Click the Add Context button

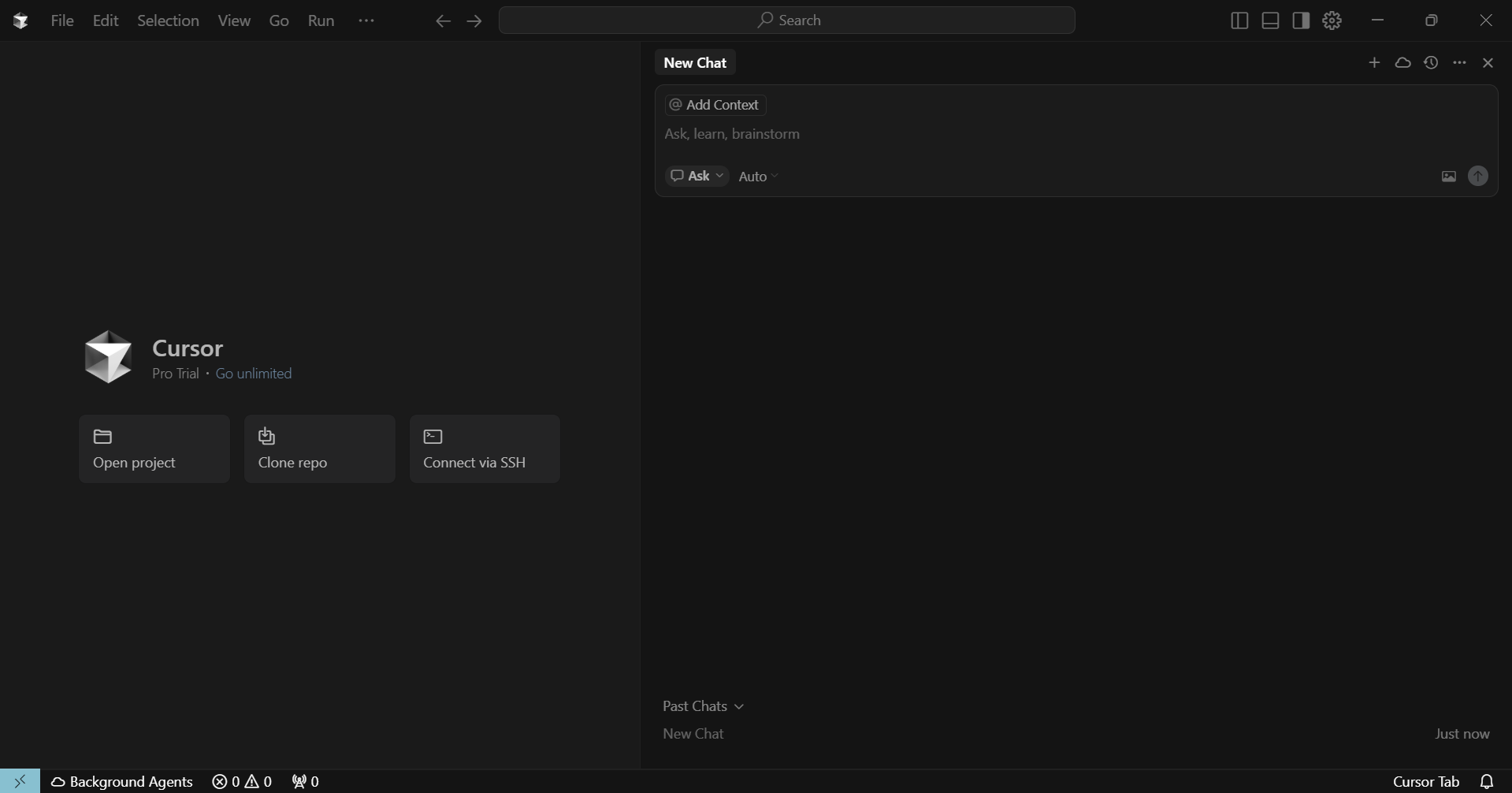715,105
